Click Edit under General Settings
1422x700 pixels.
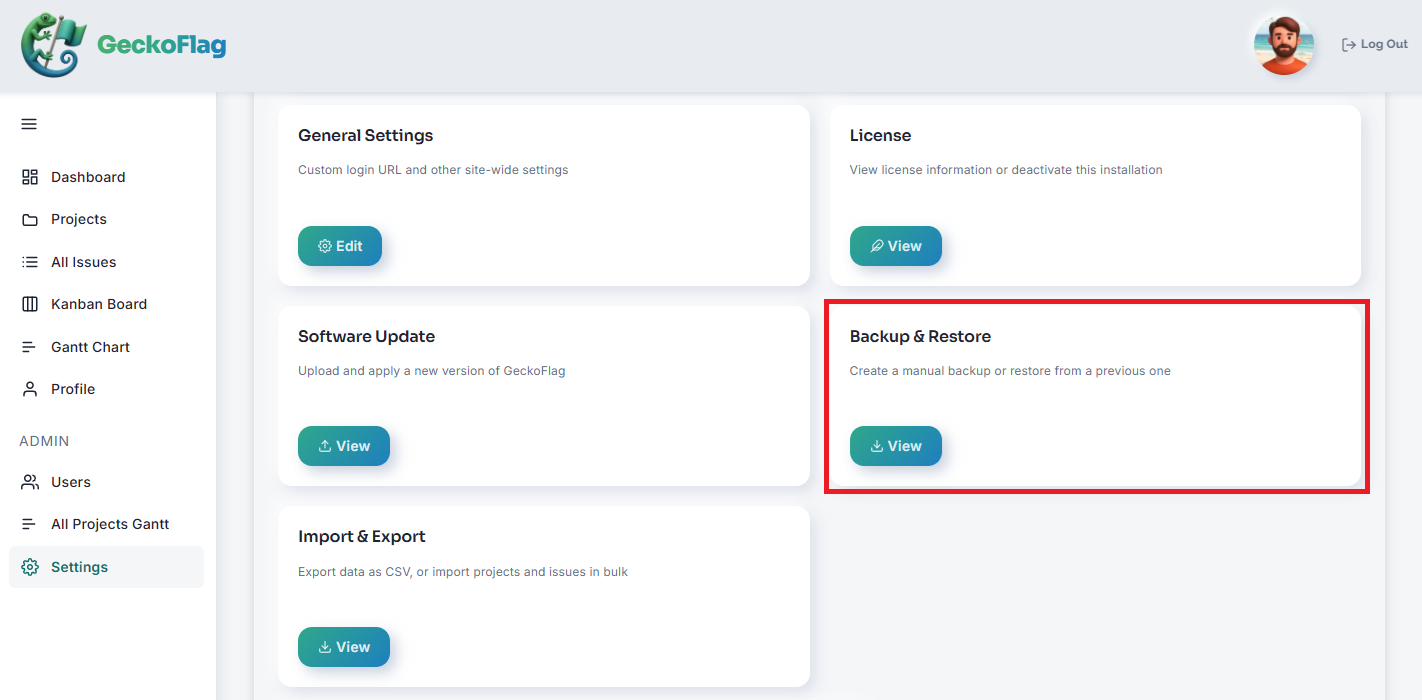tap(340, 246)
